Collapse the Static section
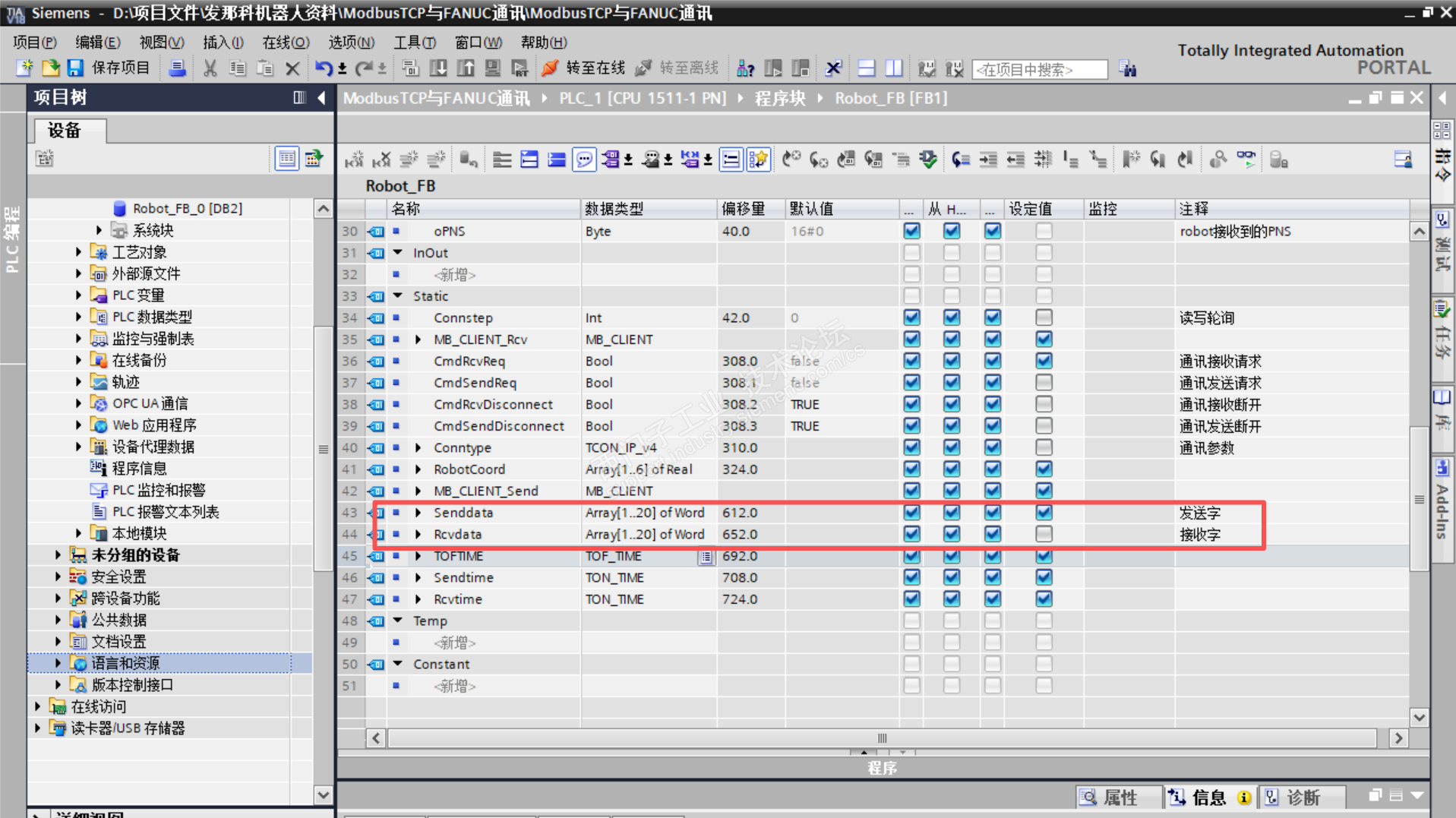This screenshot has height=818, width=1456. 398,295
